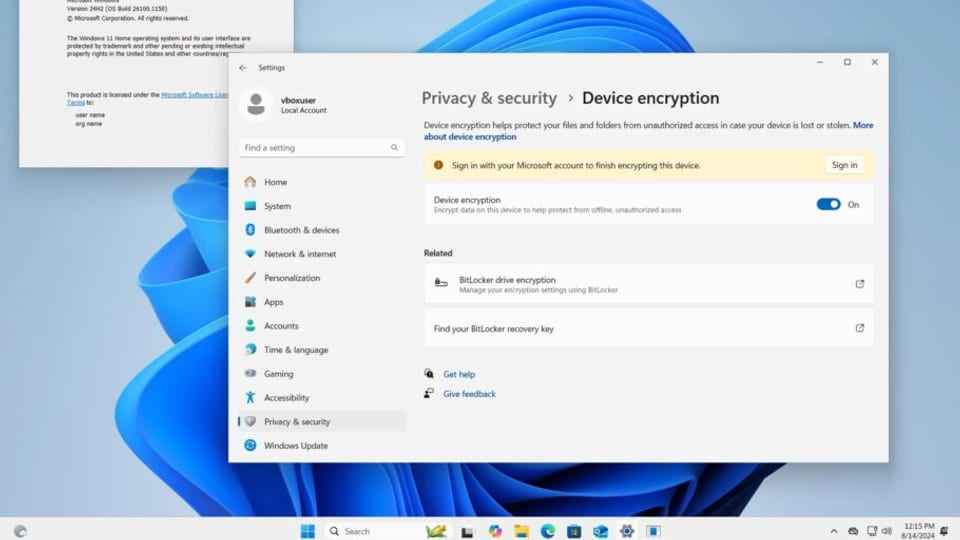Click the System monitor icon in the sidebar
Image resolution: width=960 pixels, height=540 pixels.
point(250,206)
